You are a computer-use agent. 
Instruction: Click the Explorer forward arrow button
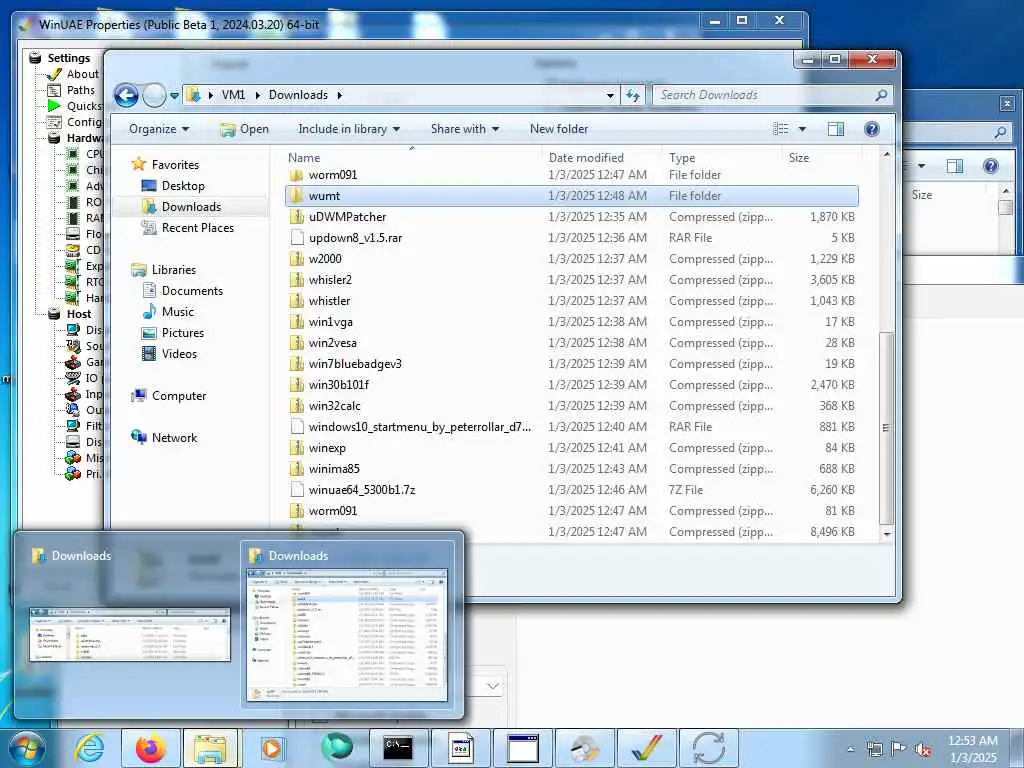coord(154,95)
